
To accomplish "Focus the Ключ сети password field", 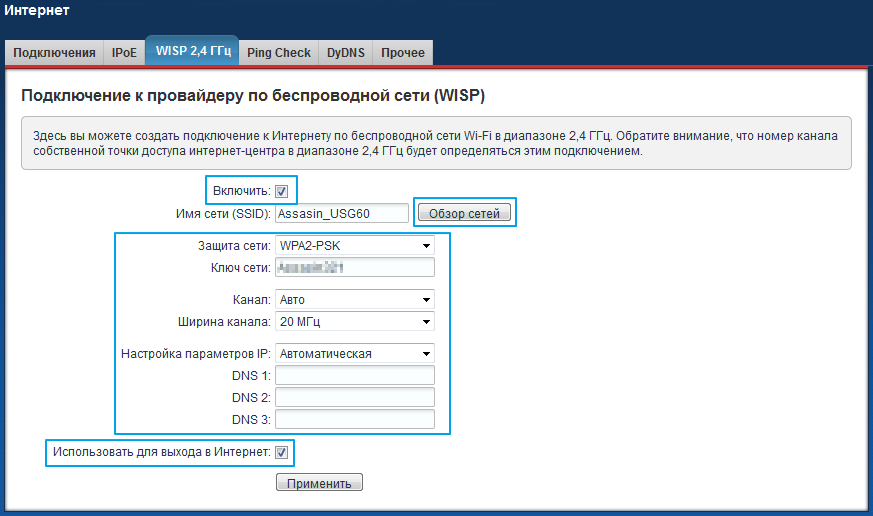I will [355, 267].
